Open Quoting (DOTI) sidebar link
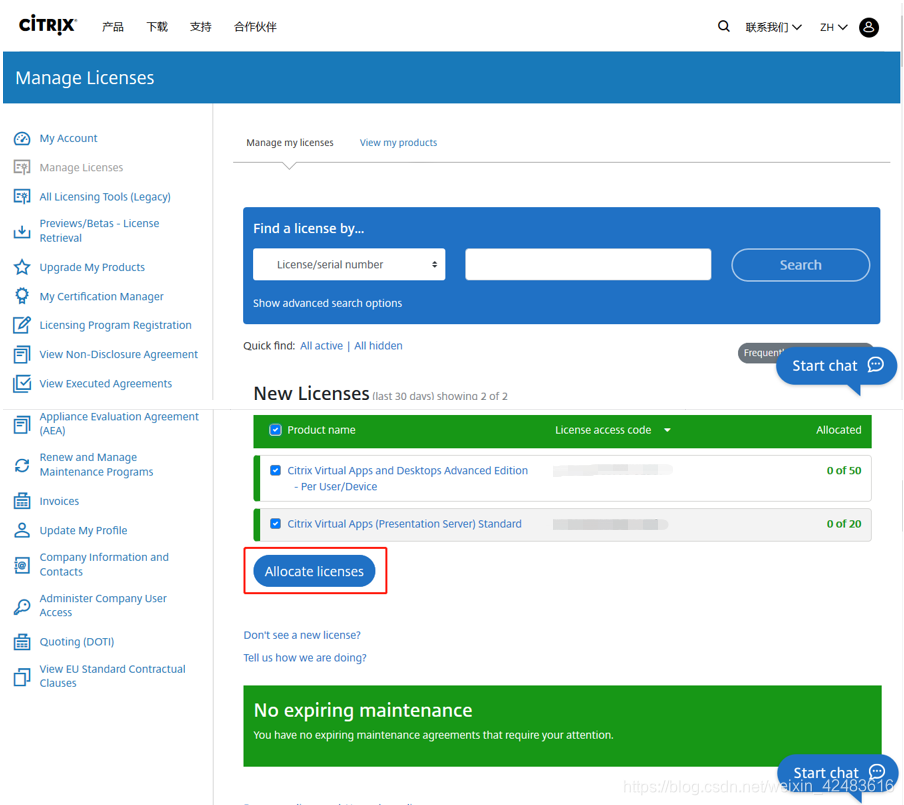This screenshot has height=805, width=904. coord(77,641)
